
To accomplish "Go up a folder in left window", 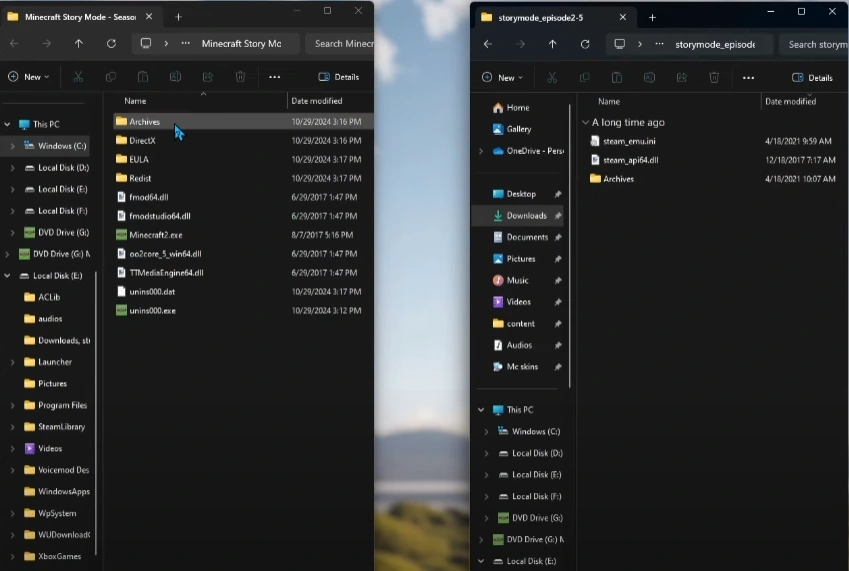I will coord(79,43).
